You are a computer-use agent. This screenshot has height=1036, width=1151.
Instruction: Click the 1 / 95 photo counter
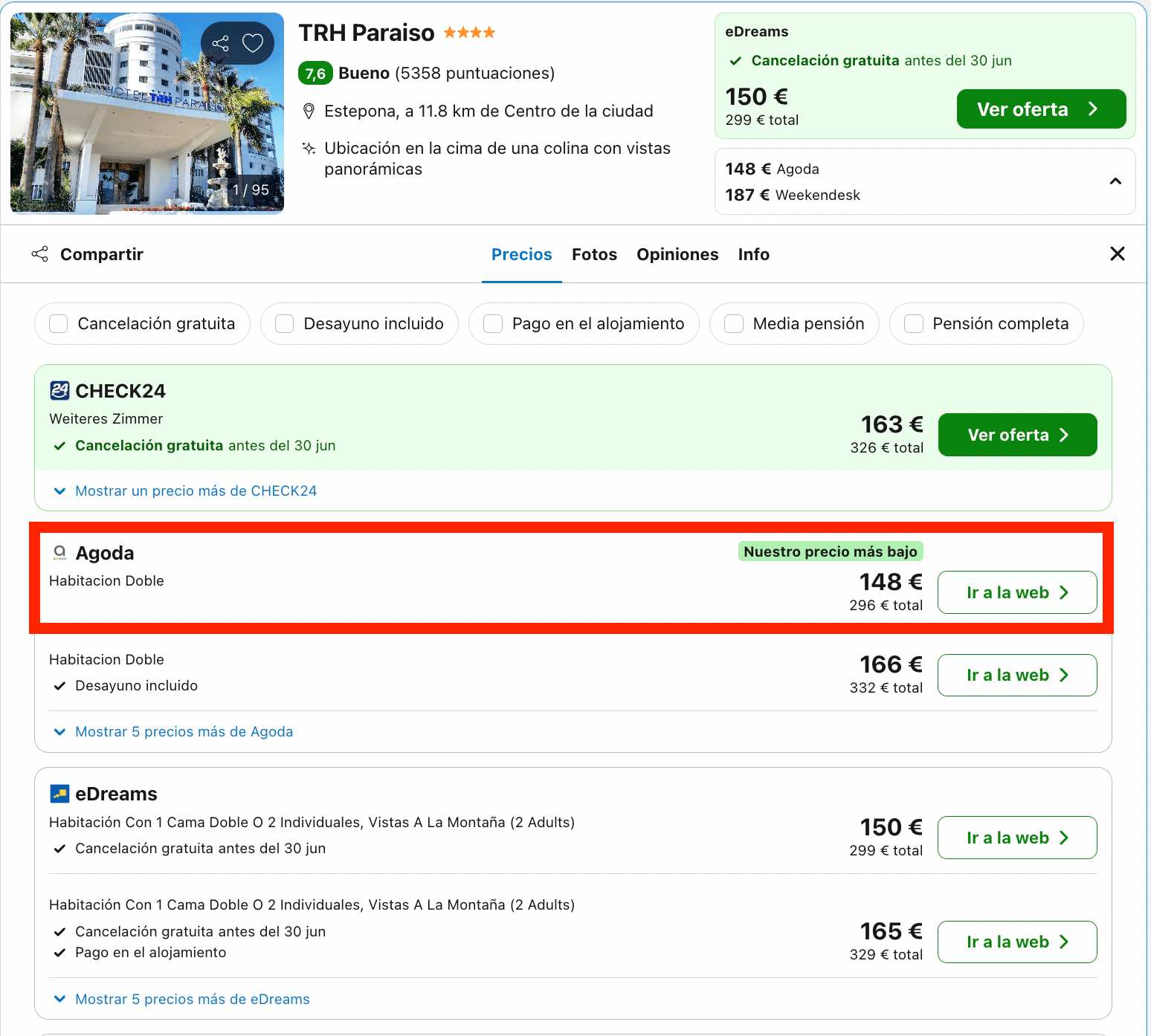tap(251, 190)
